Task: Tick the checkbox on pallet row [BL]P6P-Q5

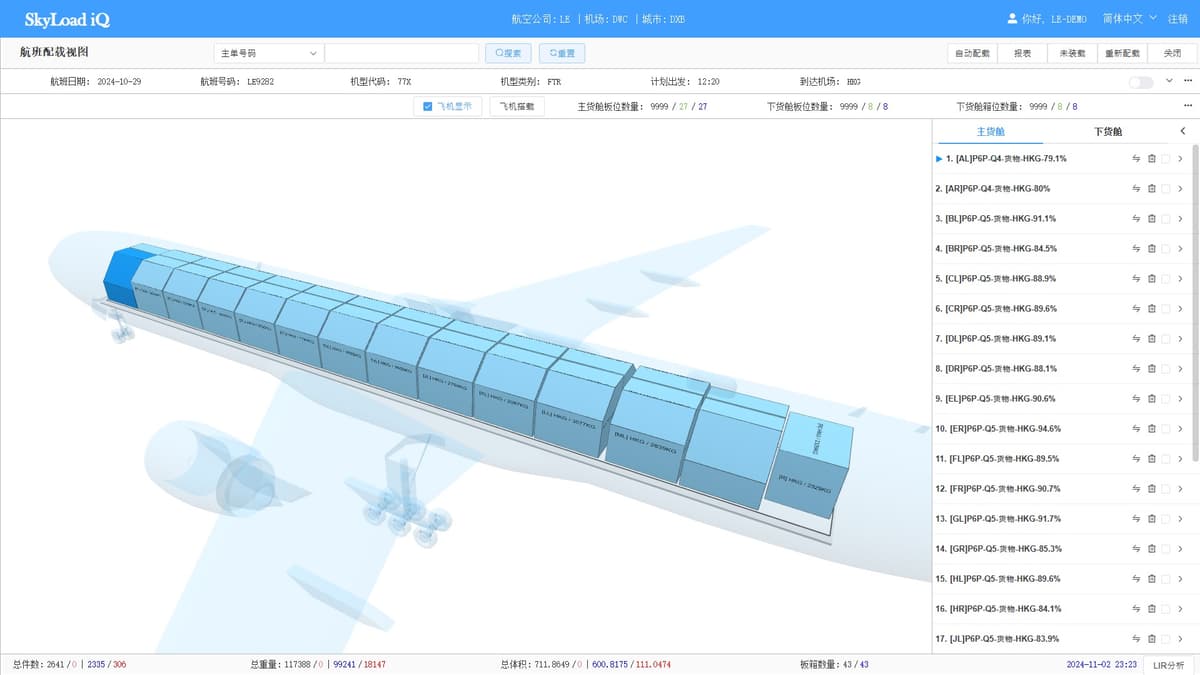Action: 1165,218
